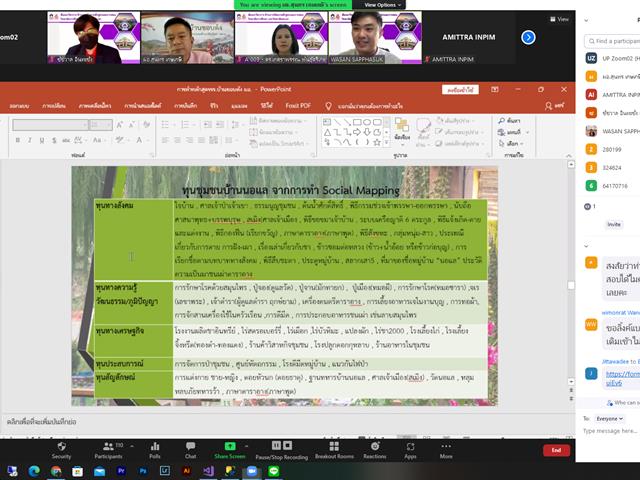Open the Foxit PDF ribbon tab
Viewport: 640px width, 480px height.
[298, 106]
